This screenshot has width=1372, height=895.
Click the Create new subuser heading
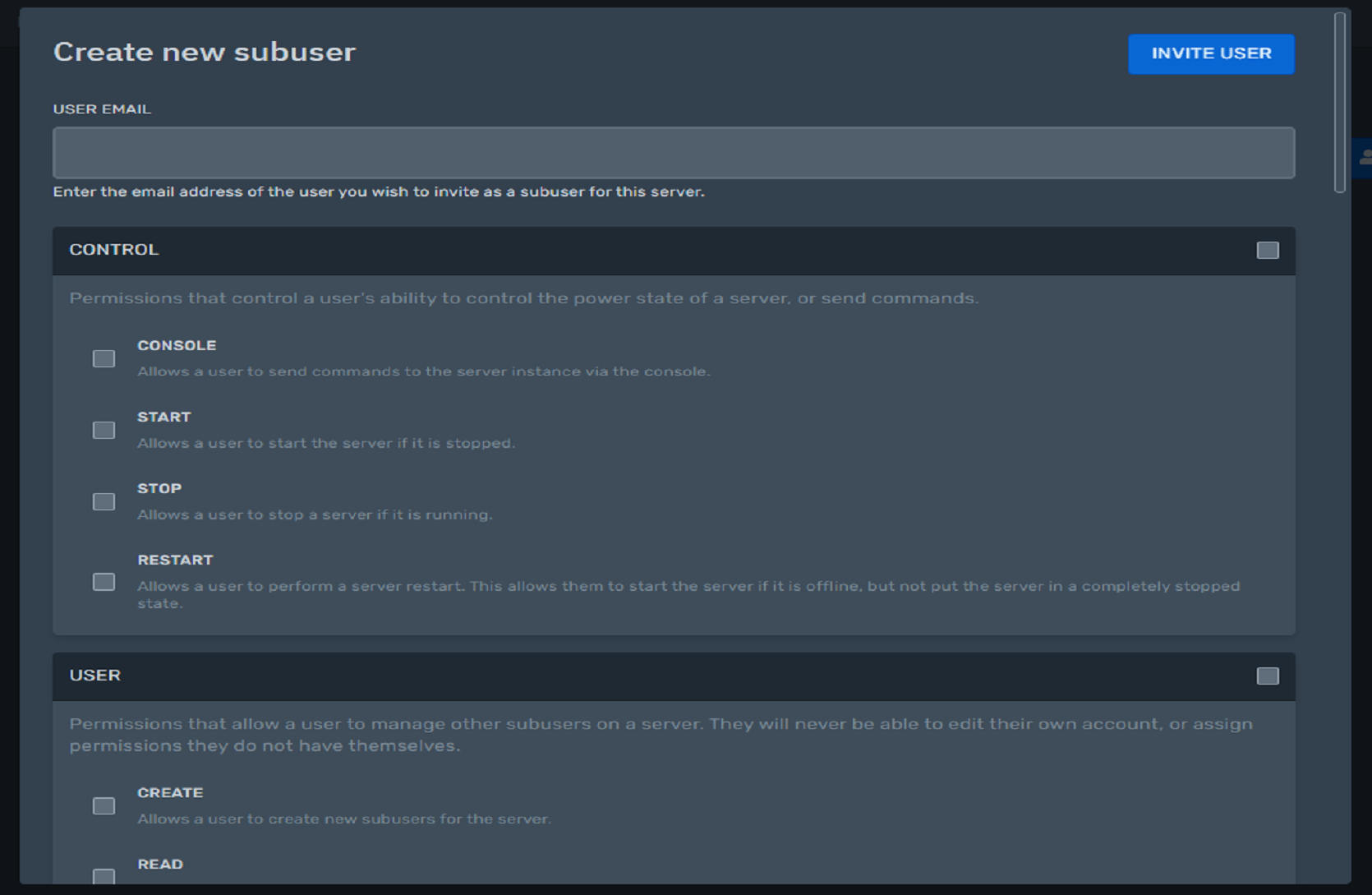pyautogui.click(x=204, y=52)
